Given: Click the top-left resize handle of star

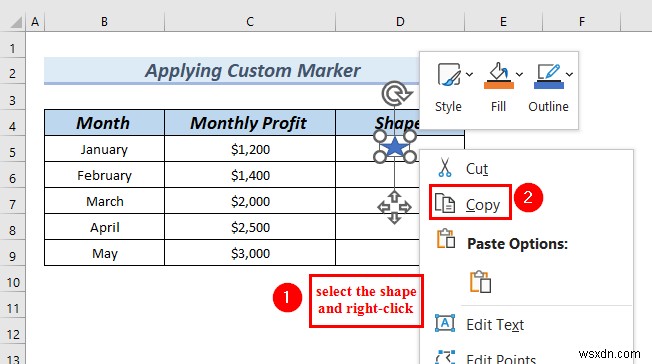Looking at the screenshot, I should pos(380,136).
